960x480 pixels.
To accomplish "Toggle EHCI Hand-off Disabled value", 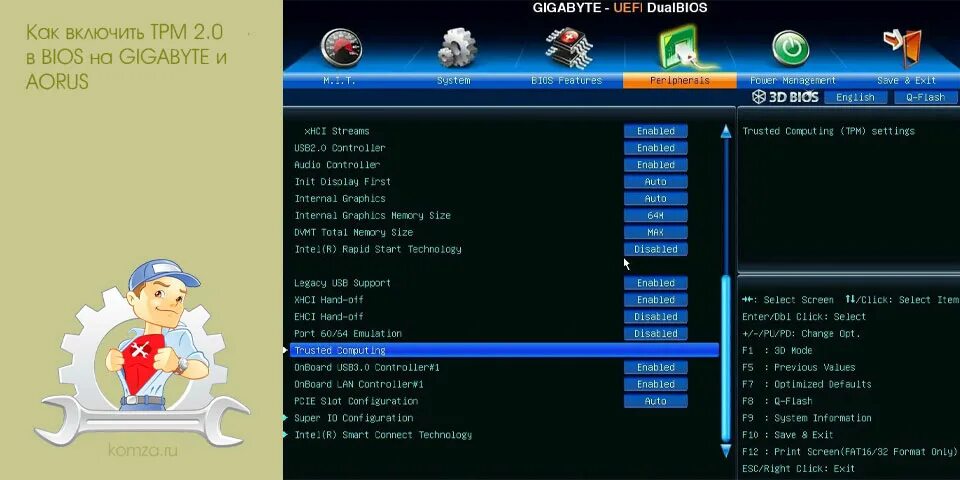I will coord(656,317).
